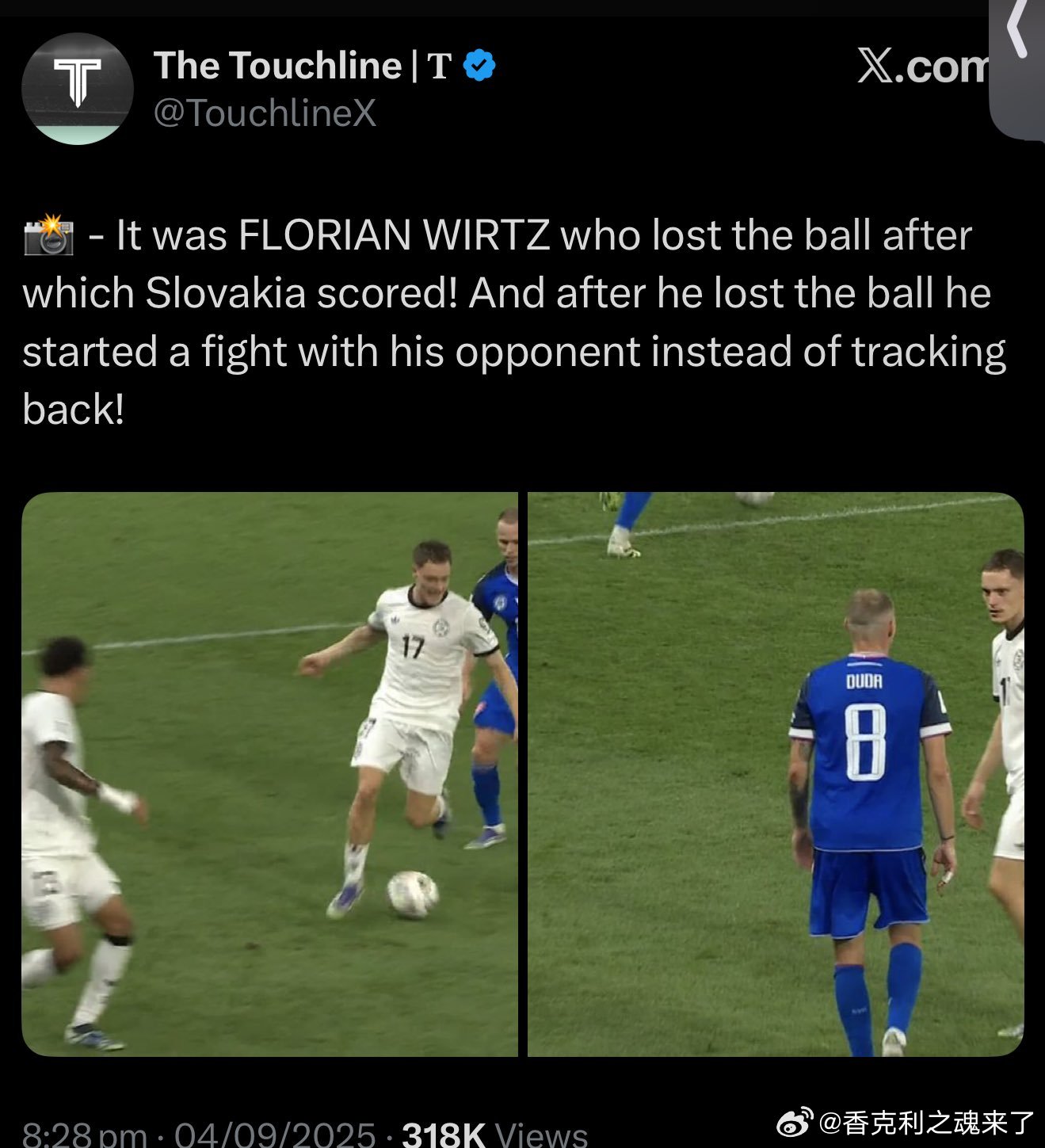This screenshot has width=1045, height=1148.
Task: Open left photo of player 17
Action: click(x=269, y=774)
